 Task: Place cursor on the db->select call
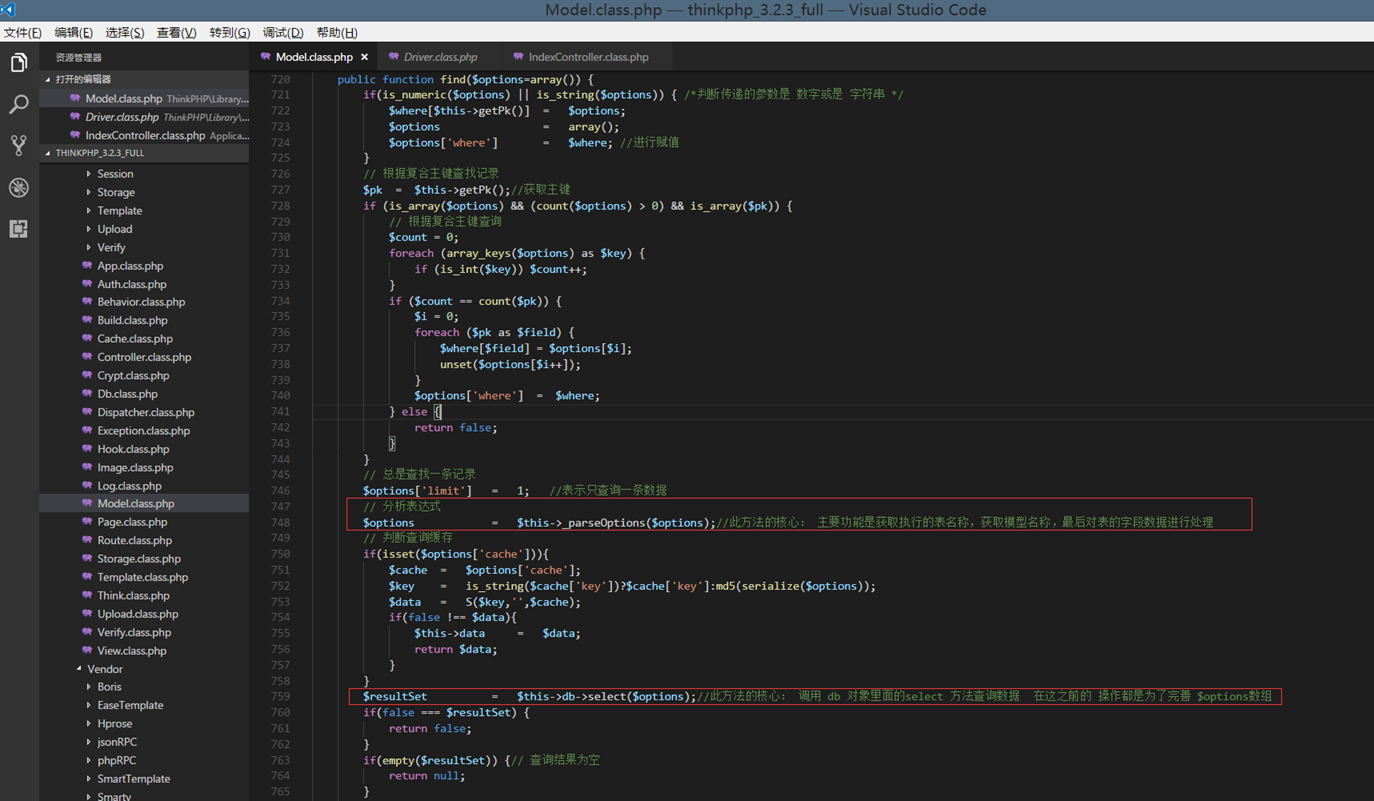point(606,697)
